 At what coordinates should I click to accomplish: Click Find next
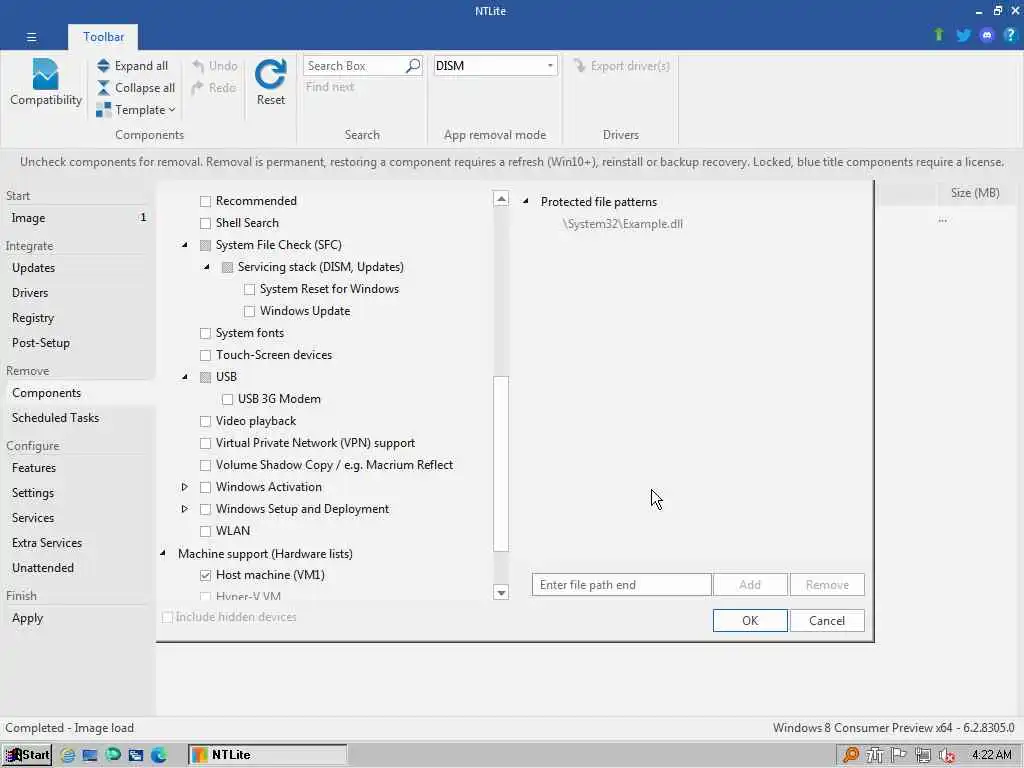click(x=330, y=87)
